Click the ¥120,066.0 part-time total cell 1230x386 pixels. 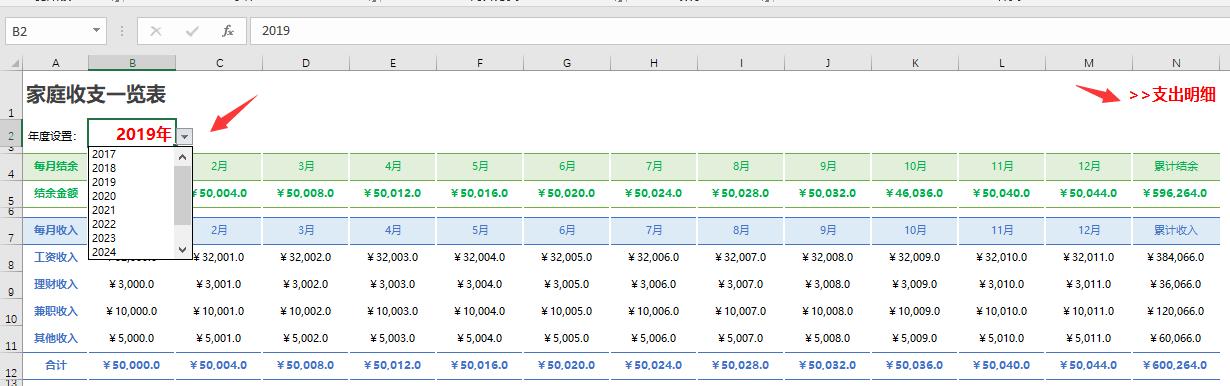click(1176, 311)
